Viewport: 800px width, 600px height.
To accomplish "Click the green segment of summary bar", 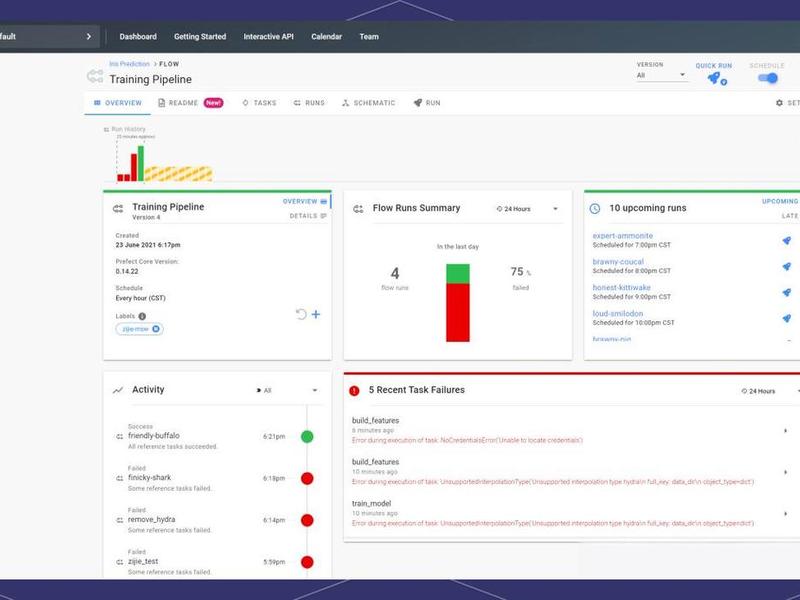I will click(x=458, y=274).
